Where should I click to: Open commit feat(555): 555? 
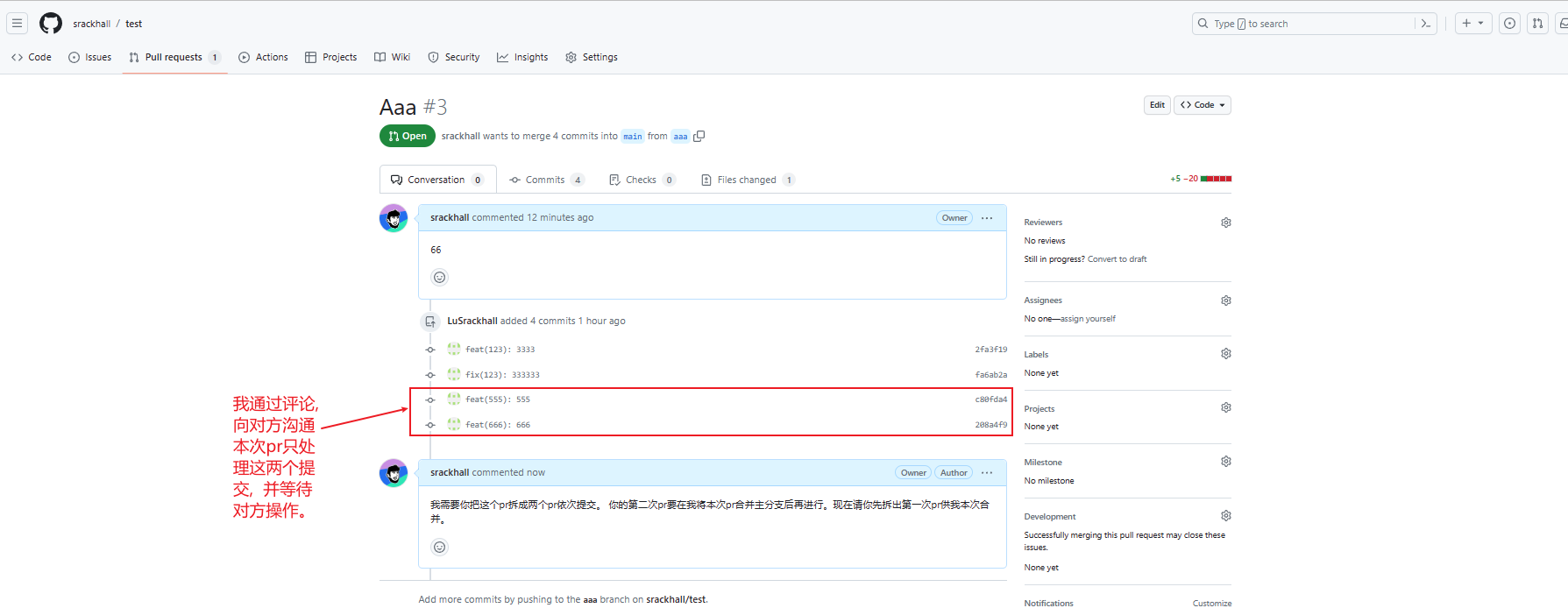click(x=497, y=399)
